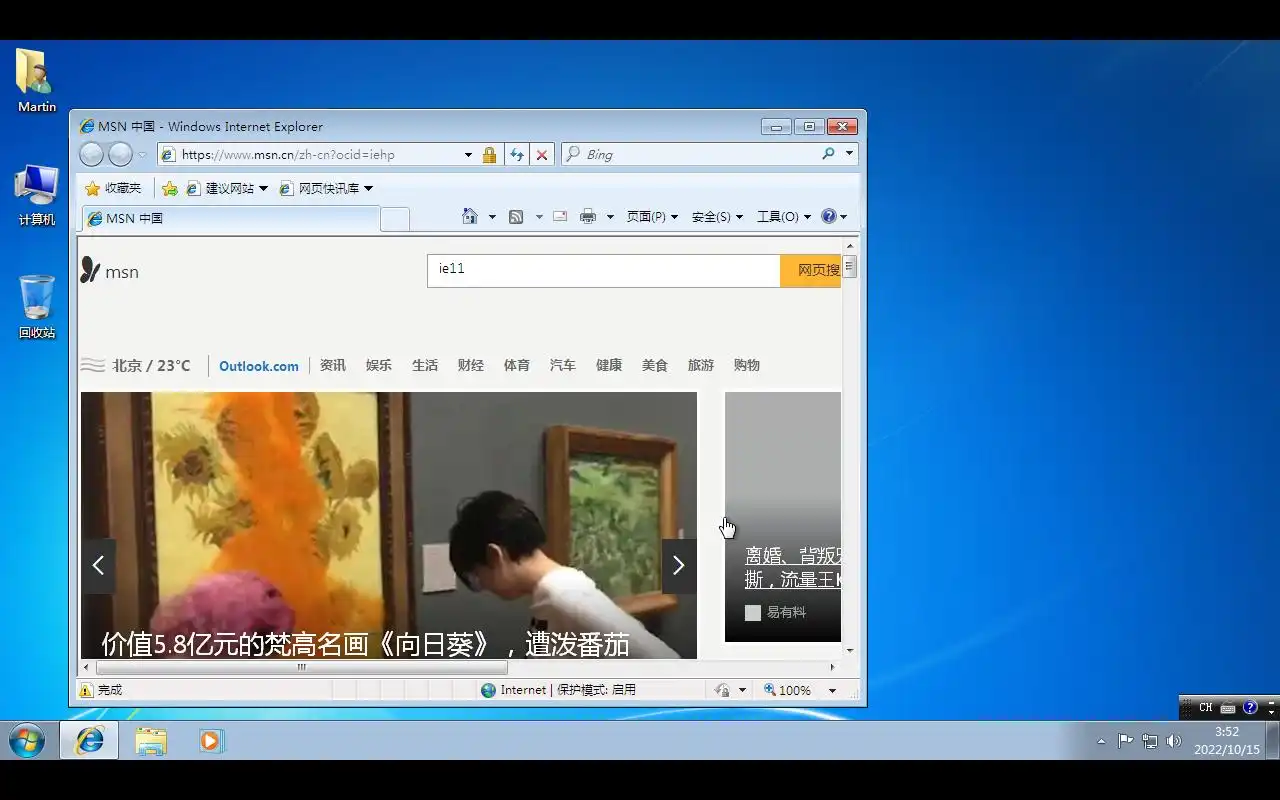Image resolution: width=1280 pixels, height=800 pixels.
Task: Open the Martin folder on desktop
Action: click(36, 80)
